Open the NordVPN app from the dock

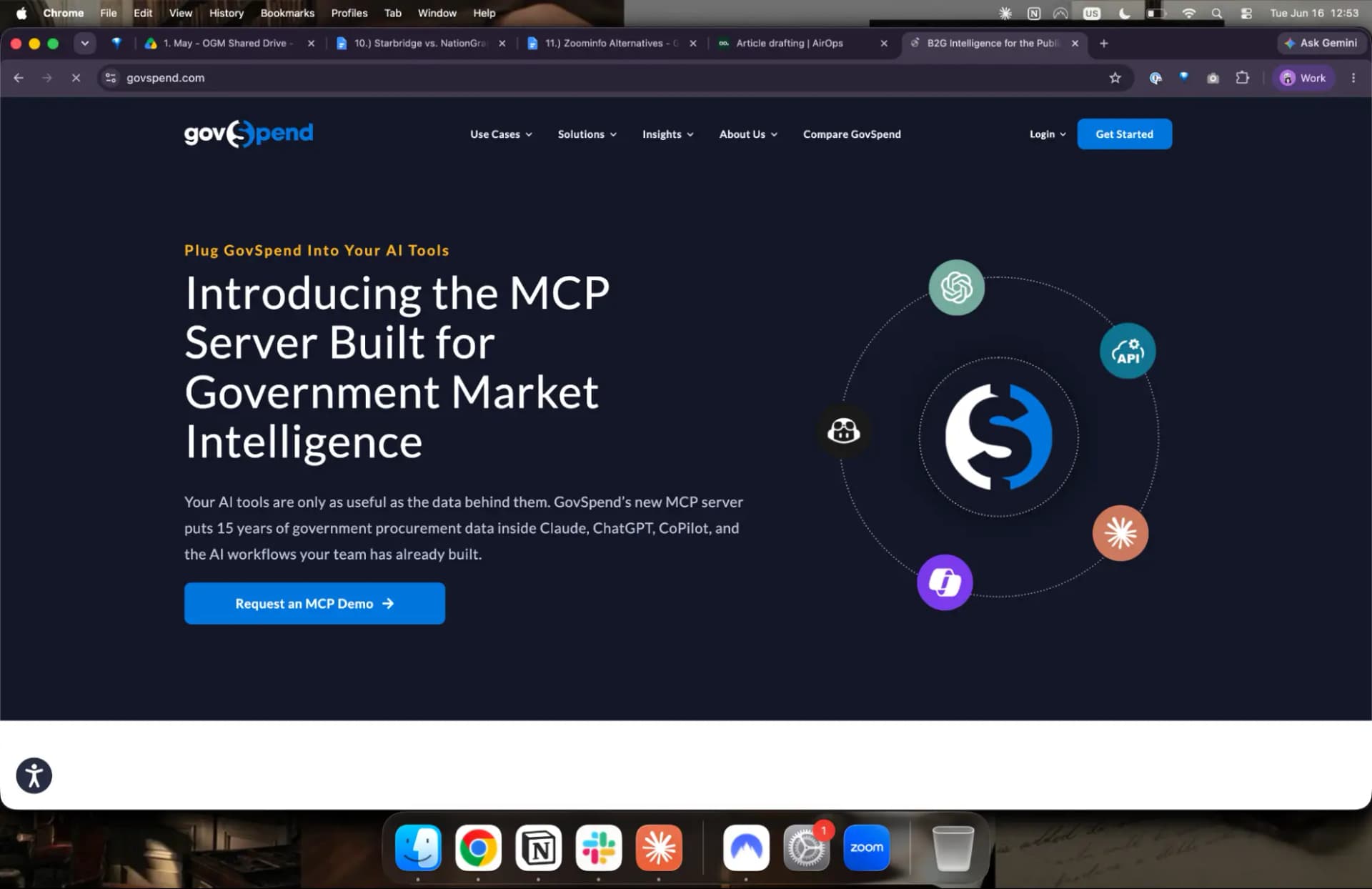[x=746, y=848]
